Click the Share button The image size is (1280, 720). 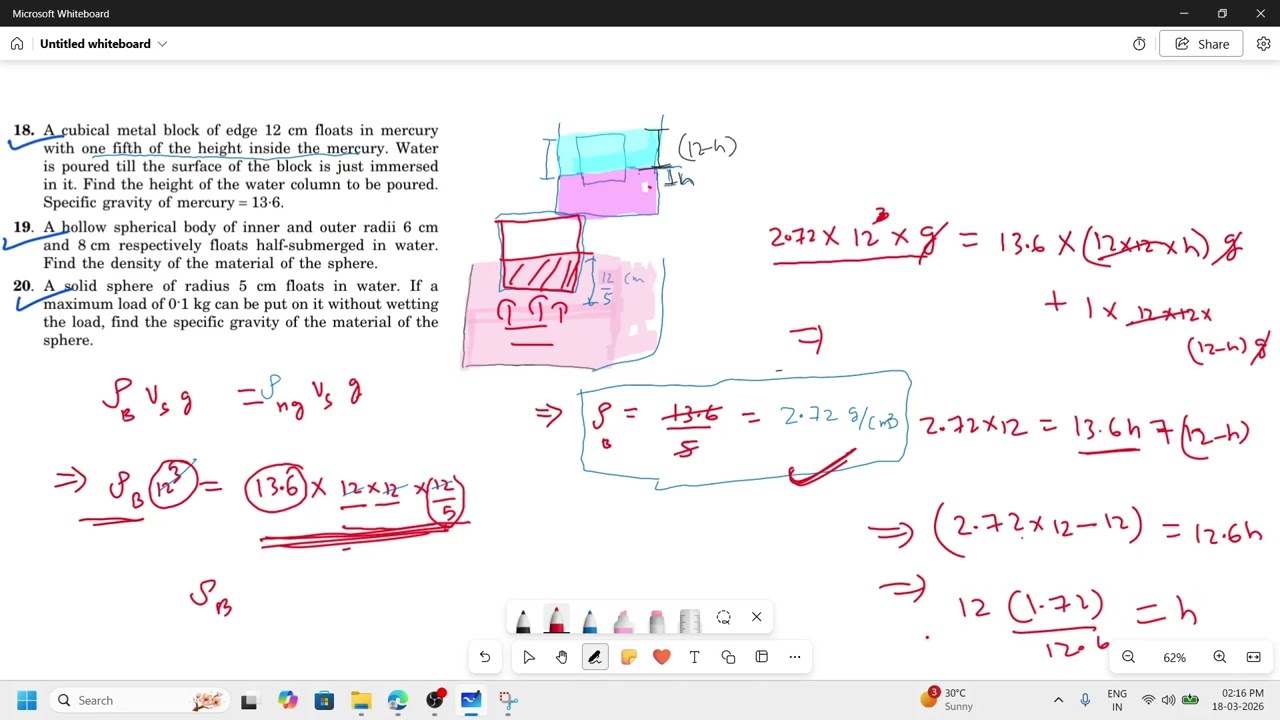pyautogui.click(x=1201, y=44)
